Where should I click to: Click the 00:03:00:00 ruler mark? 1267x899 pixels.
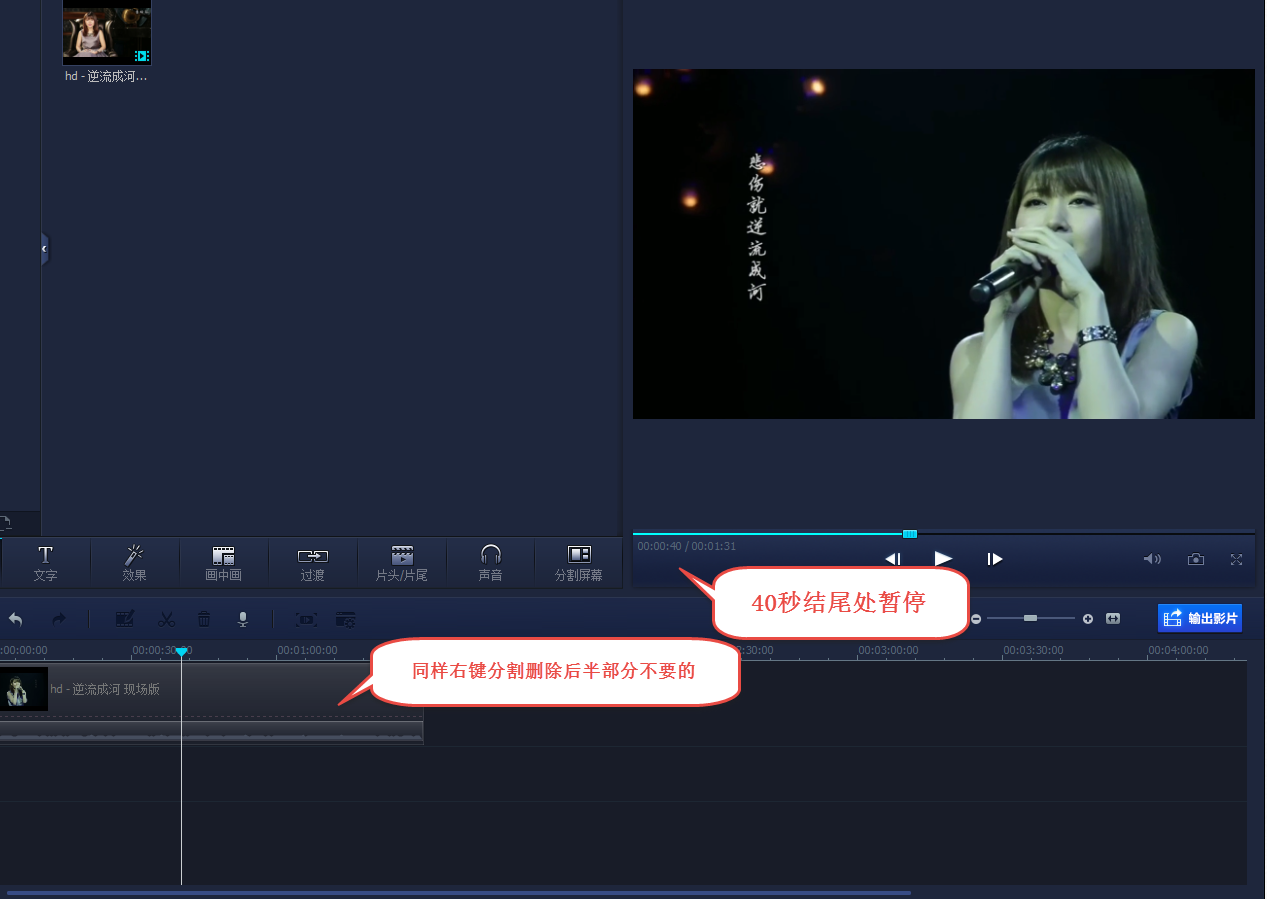pos(888,650)
